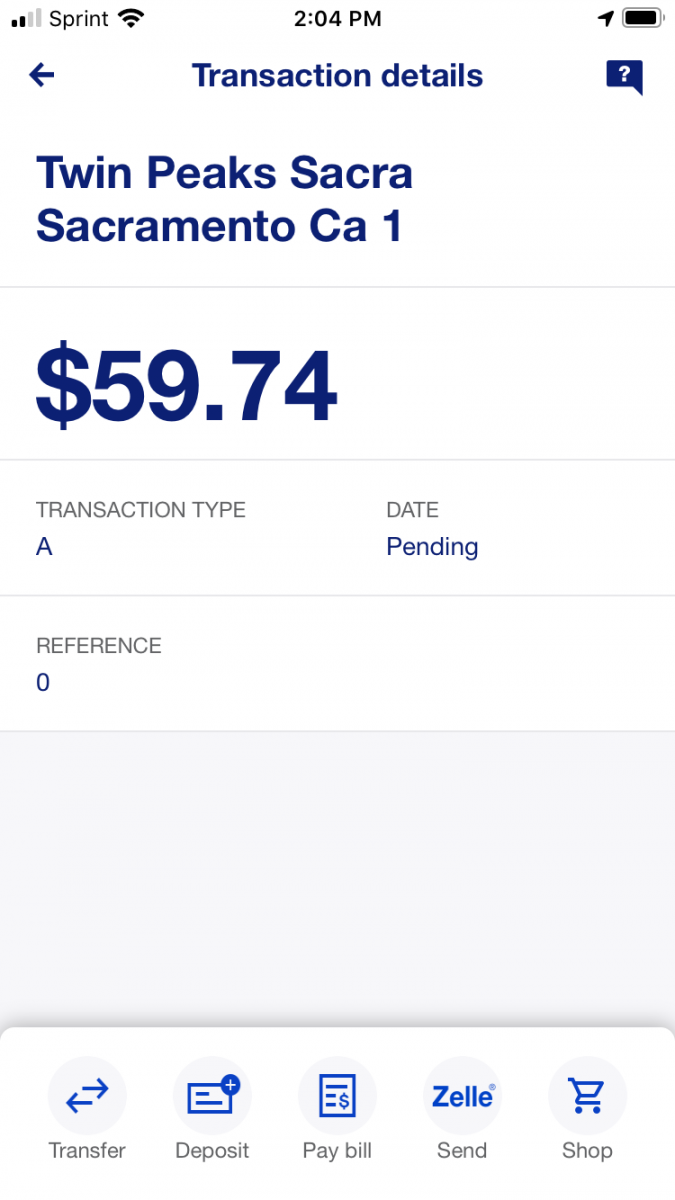This screenshot has width=675, height=1200.
Task: Tap the Transaction Type value A
Action: [x=44, y=547]
